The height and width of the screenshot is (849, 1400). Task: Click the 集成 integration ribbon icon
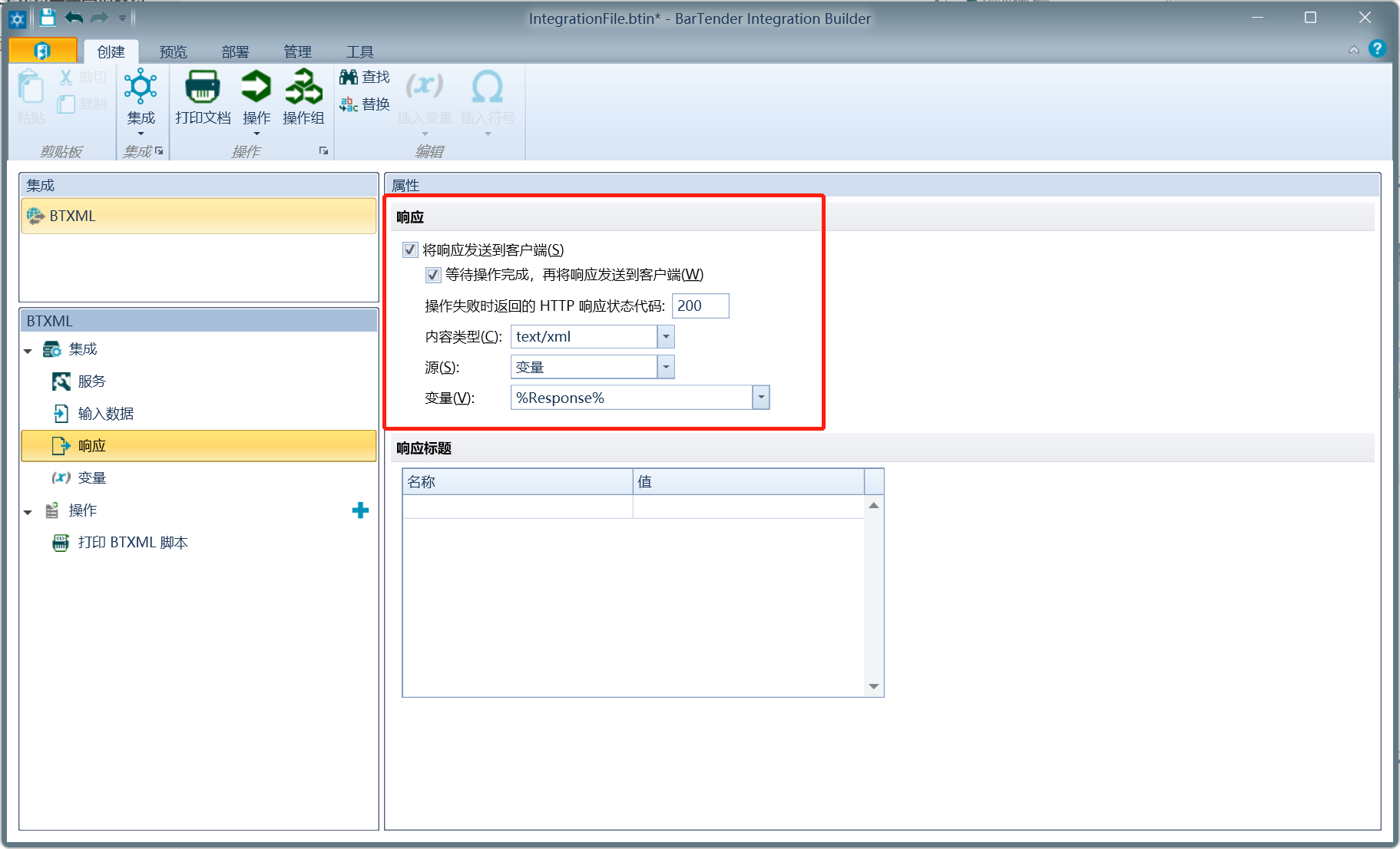pyautogui.click(x=141, y=86)
